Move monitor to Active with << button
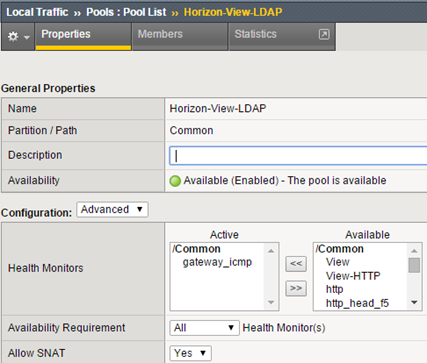This screenshot has height=363, width=427. (x=296, y=264)
